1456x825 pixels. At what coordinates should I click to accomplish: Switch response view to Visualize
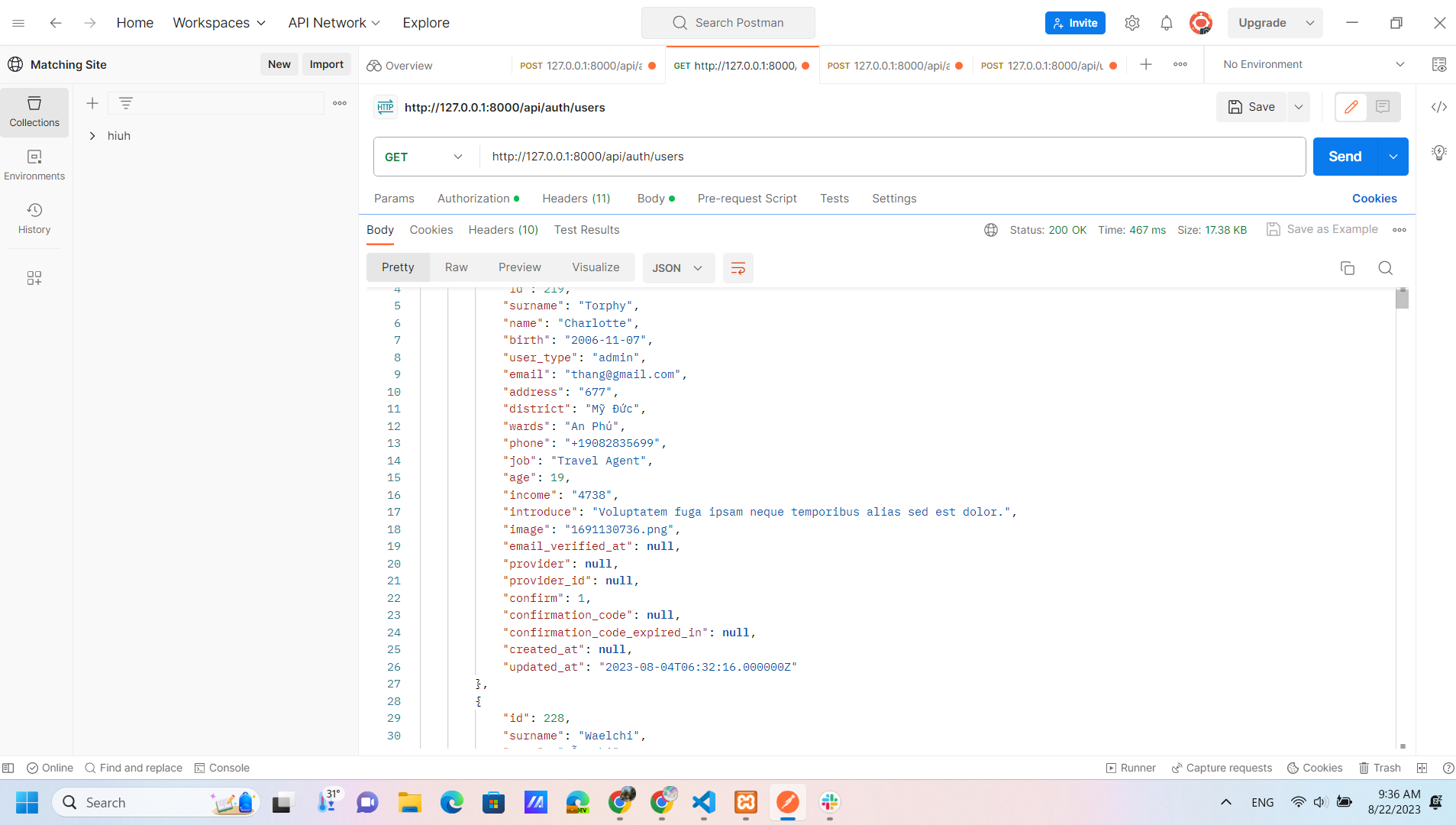(x=596, y=267)
